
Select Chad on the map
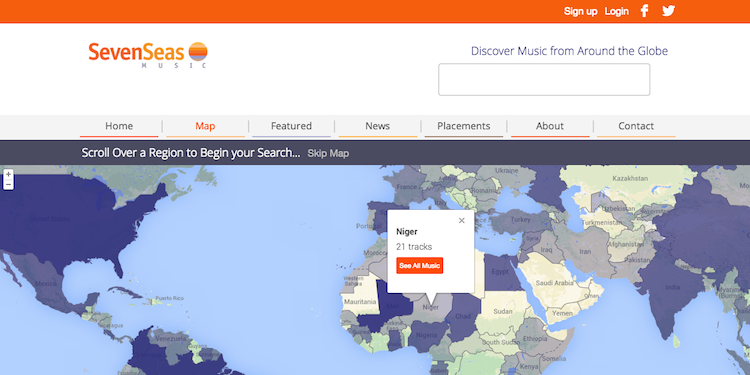pos(463,316)
